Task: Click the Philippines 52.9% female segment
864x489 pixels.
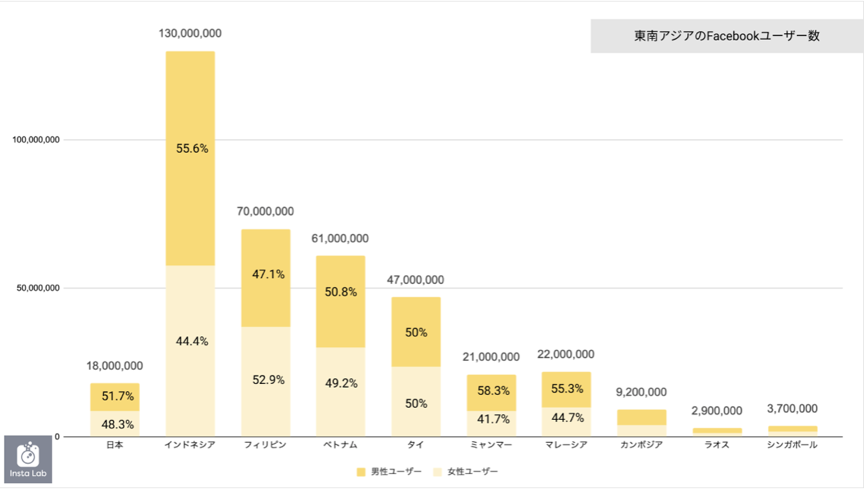Action: pyautogui.click(x=266, y=381)
